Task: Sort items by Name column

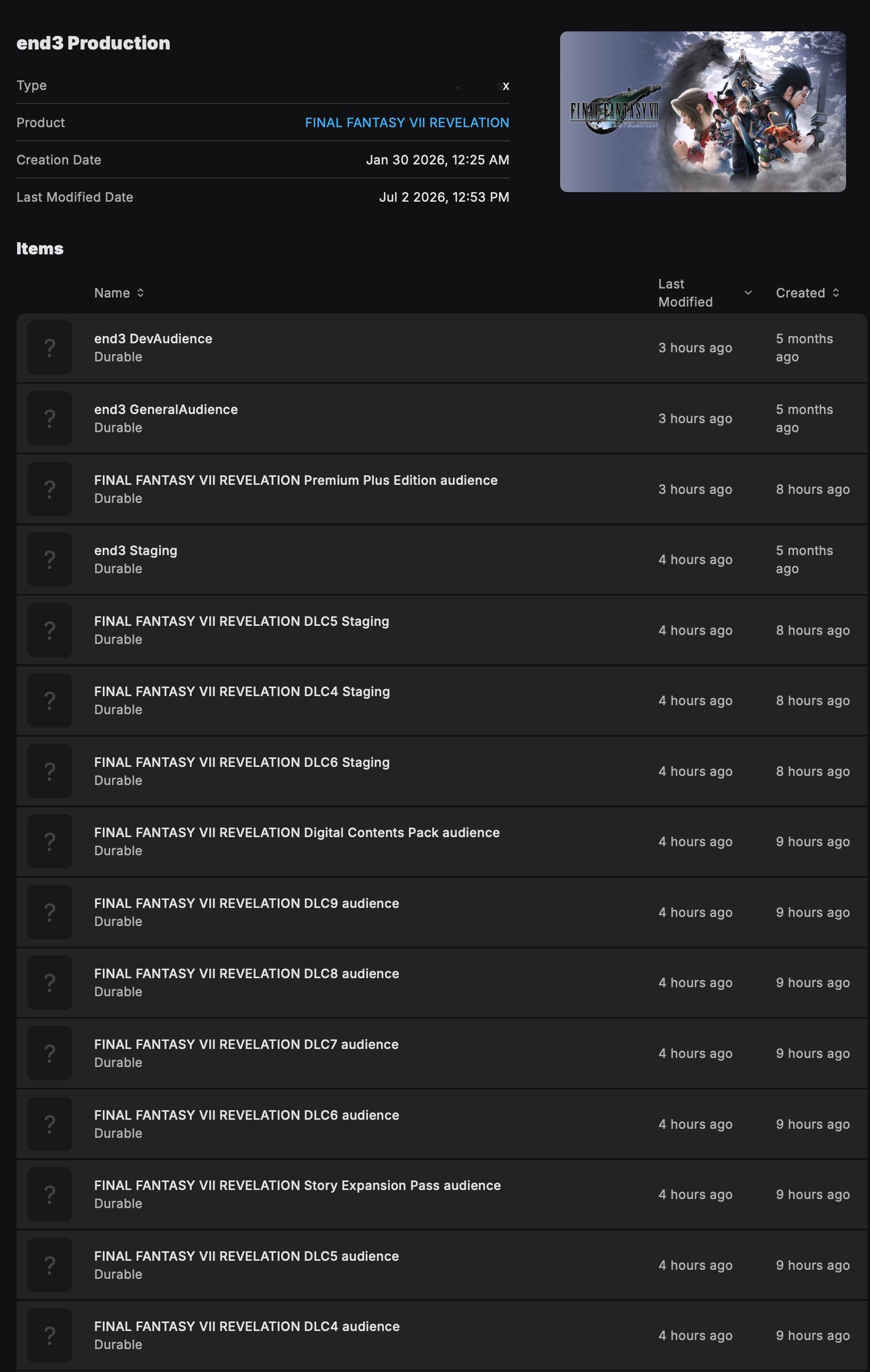Action: point(119,293)
